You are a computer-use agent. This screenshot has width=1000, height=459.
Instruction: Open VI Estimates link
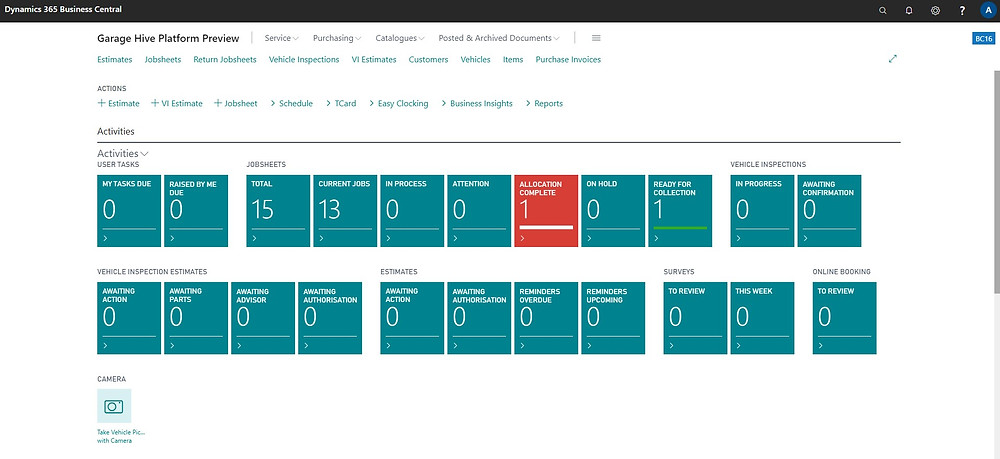pyautogui.click(x=374, y=59)
